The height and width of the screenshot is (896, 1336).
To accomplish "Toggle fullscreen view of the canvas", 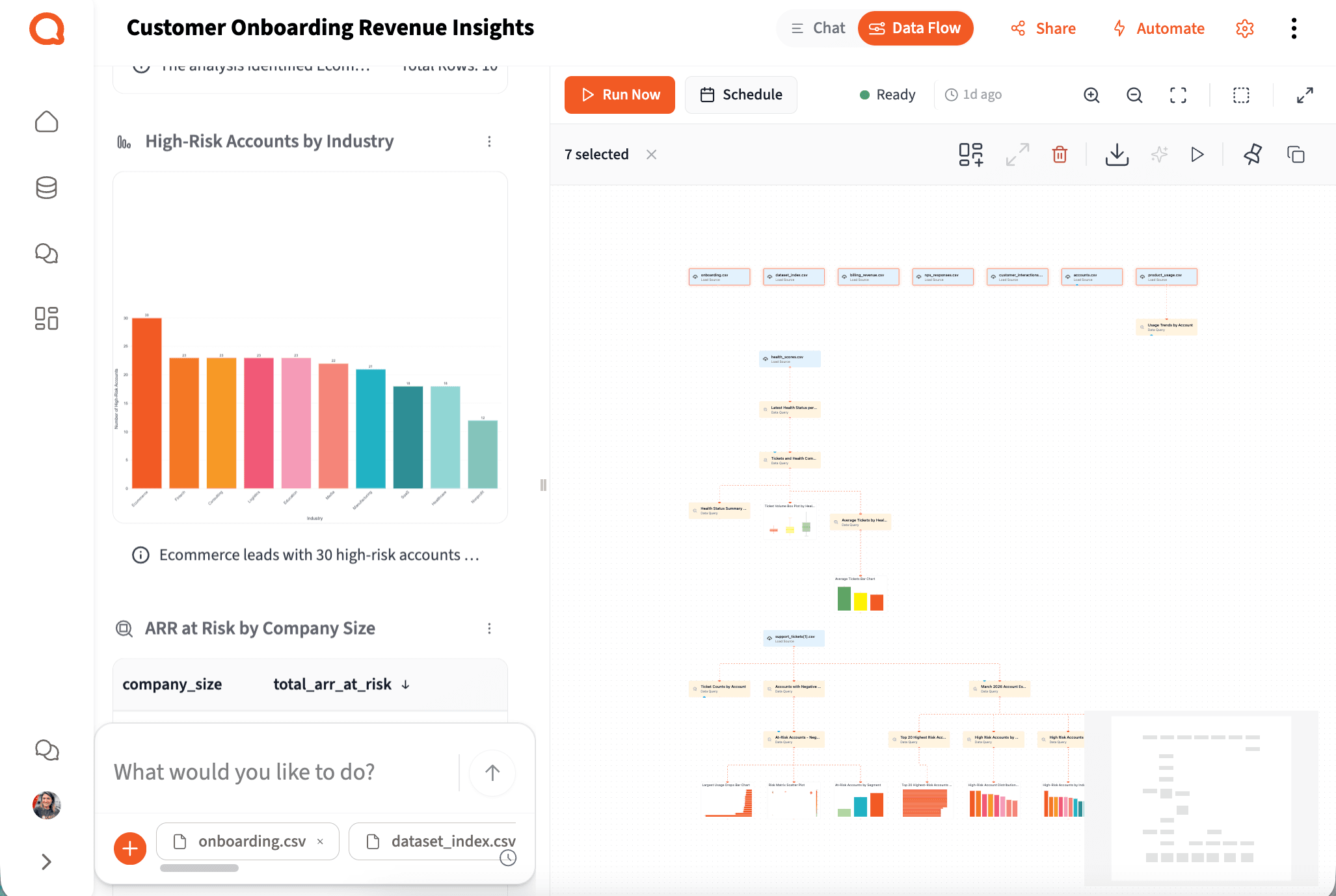I will tap(1305, 95).
